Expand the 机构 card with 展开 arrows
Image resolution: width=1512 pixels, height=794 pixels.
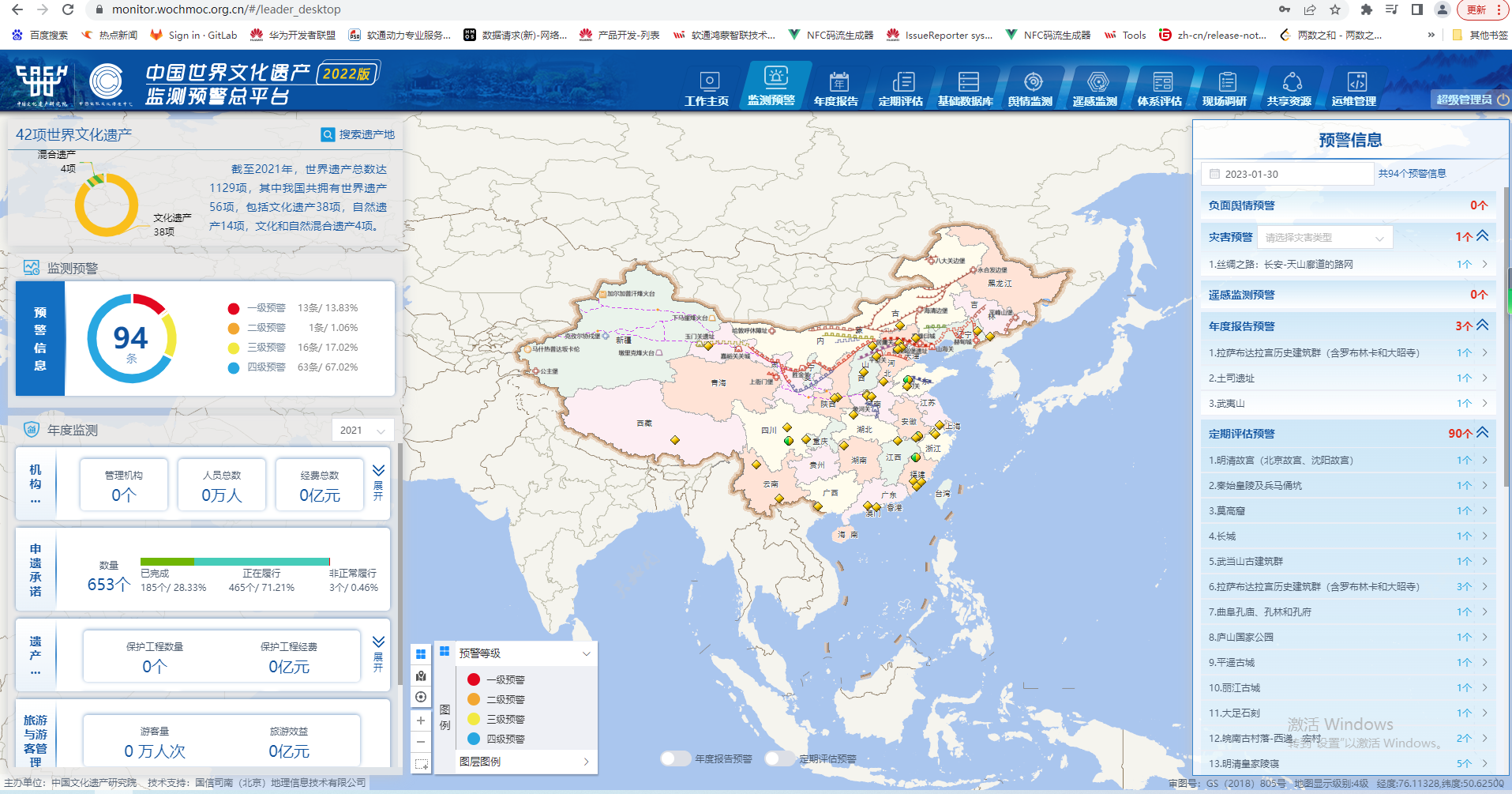(x=378, y=483)
